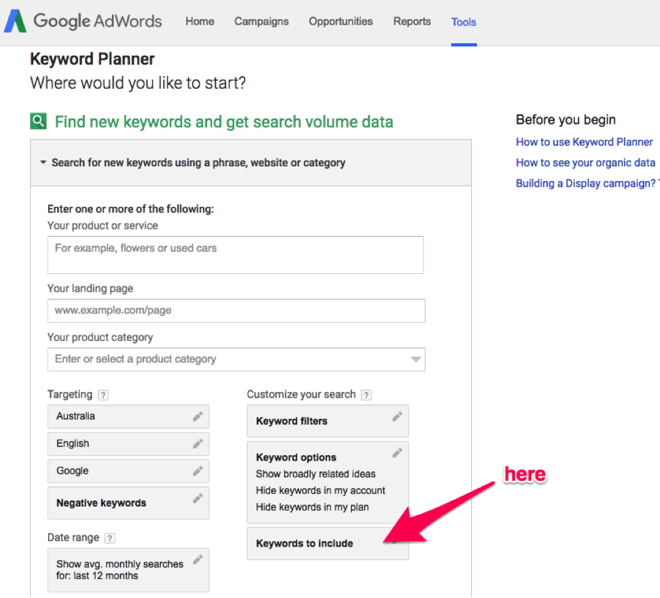660x598 pixels.
Task: Open product category dropdown arrow
Action: (416, 359)
